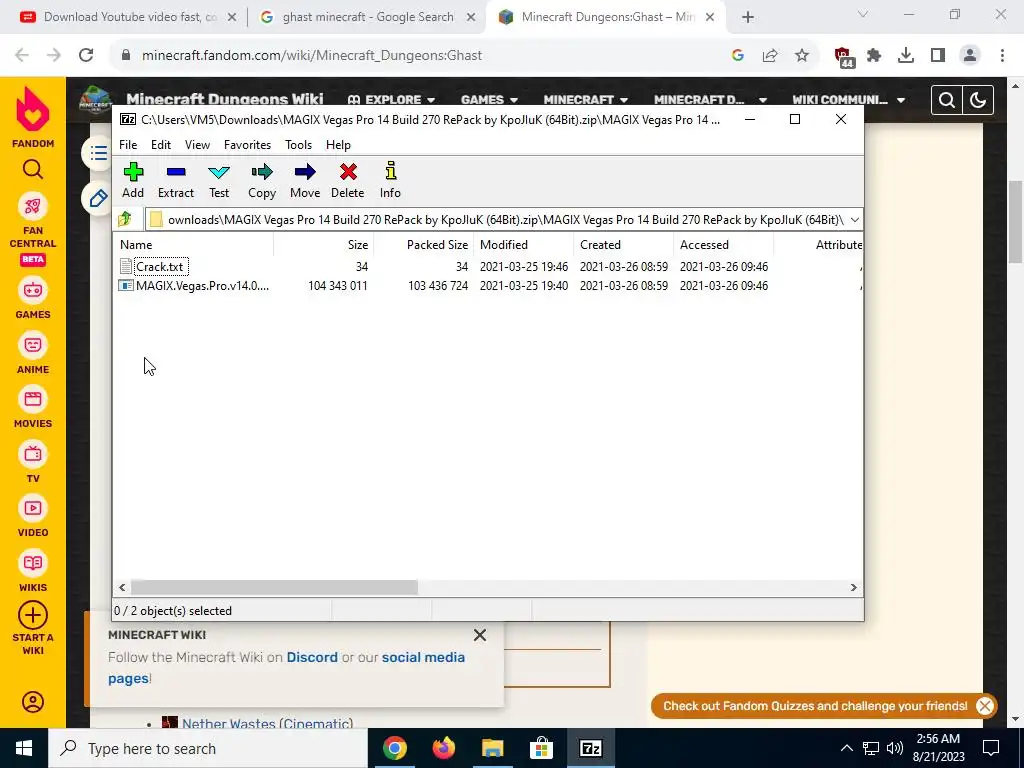Open Anime in Fandom sidebar
The image size is (1024, 768).
(33, 353)
